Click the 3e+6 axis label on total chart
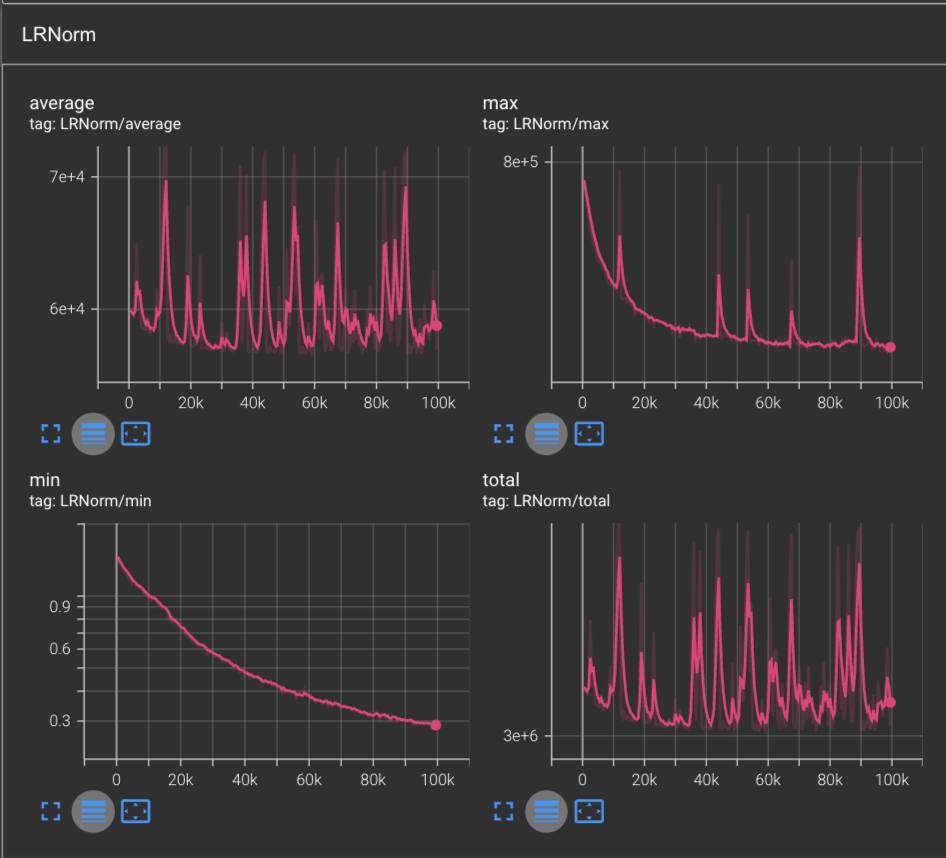This screenshot has height=858, width=946. 521,736
